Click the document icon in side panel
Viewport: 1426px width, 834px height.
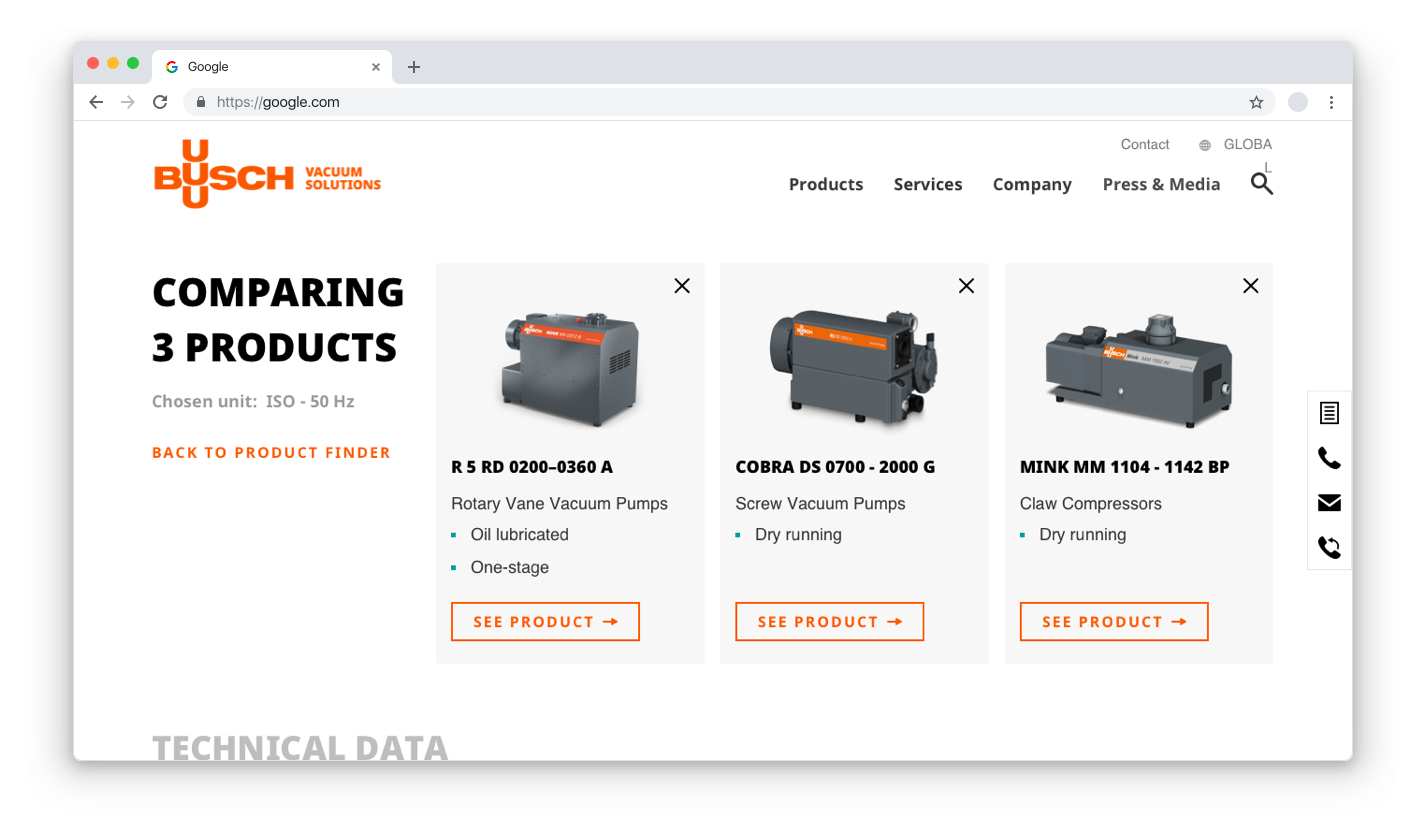point(1329,412)
